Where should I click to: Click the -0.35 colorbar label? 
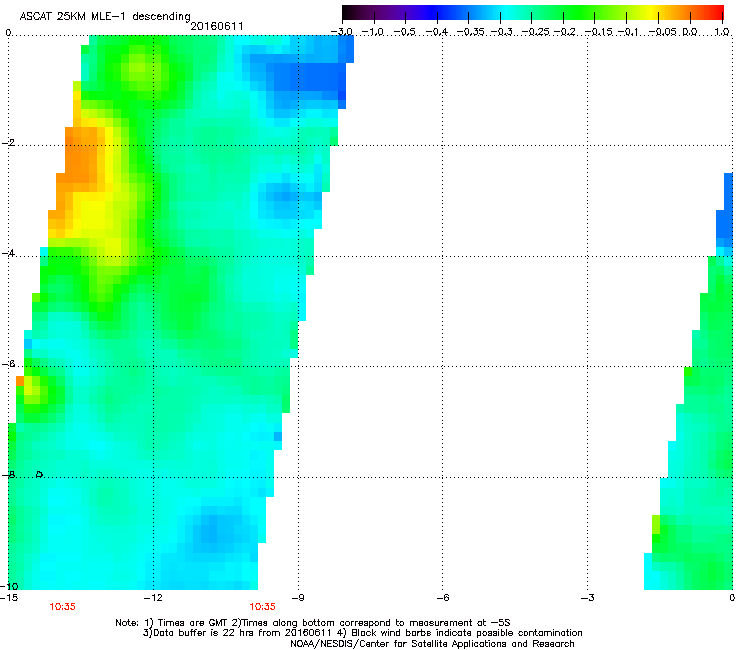(471, 32)
